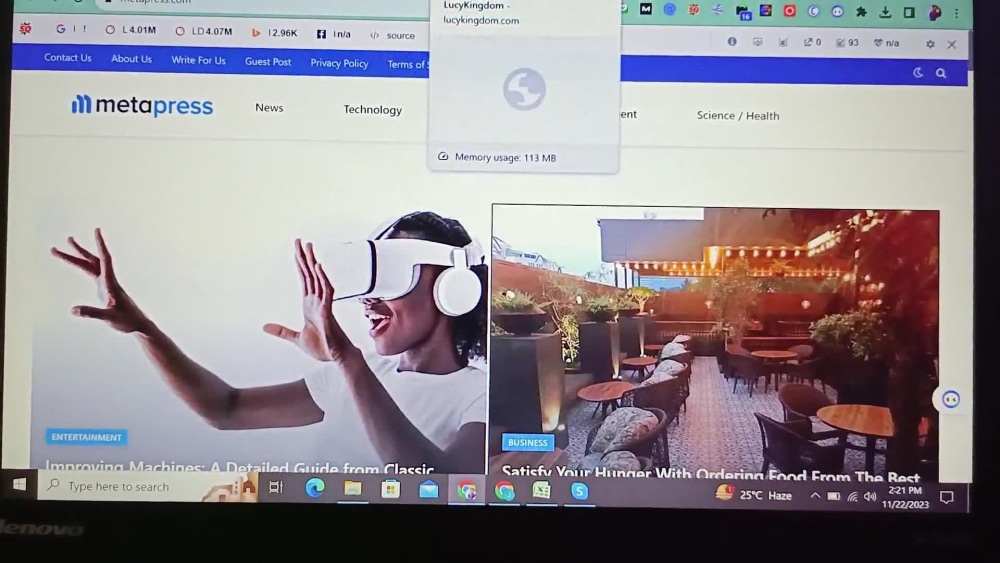Click the external links count 0

812,42
